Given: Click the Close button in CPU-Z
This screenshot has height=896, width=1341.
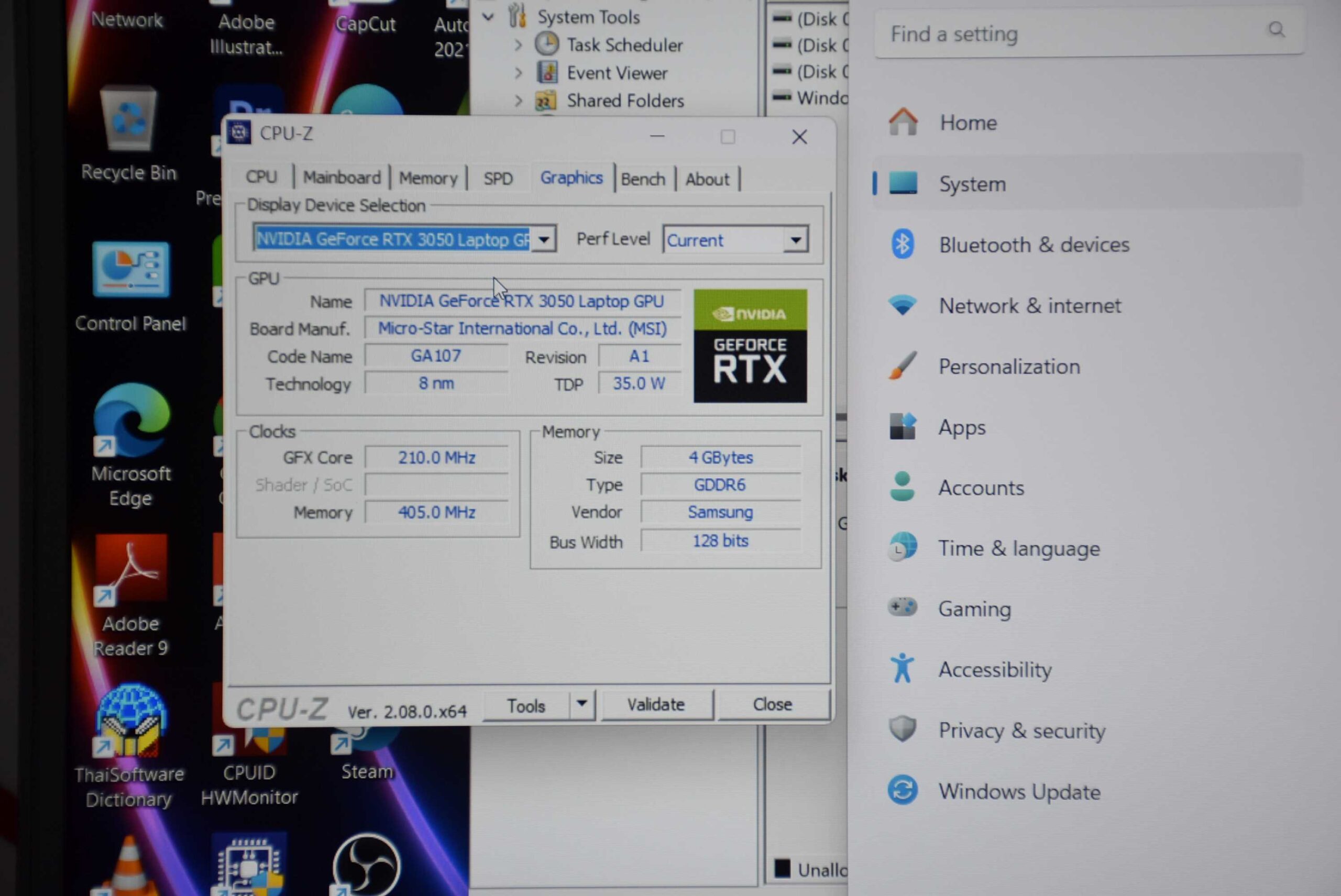Looking at the screenshot, I should [x=772, y=704].
